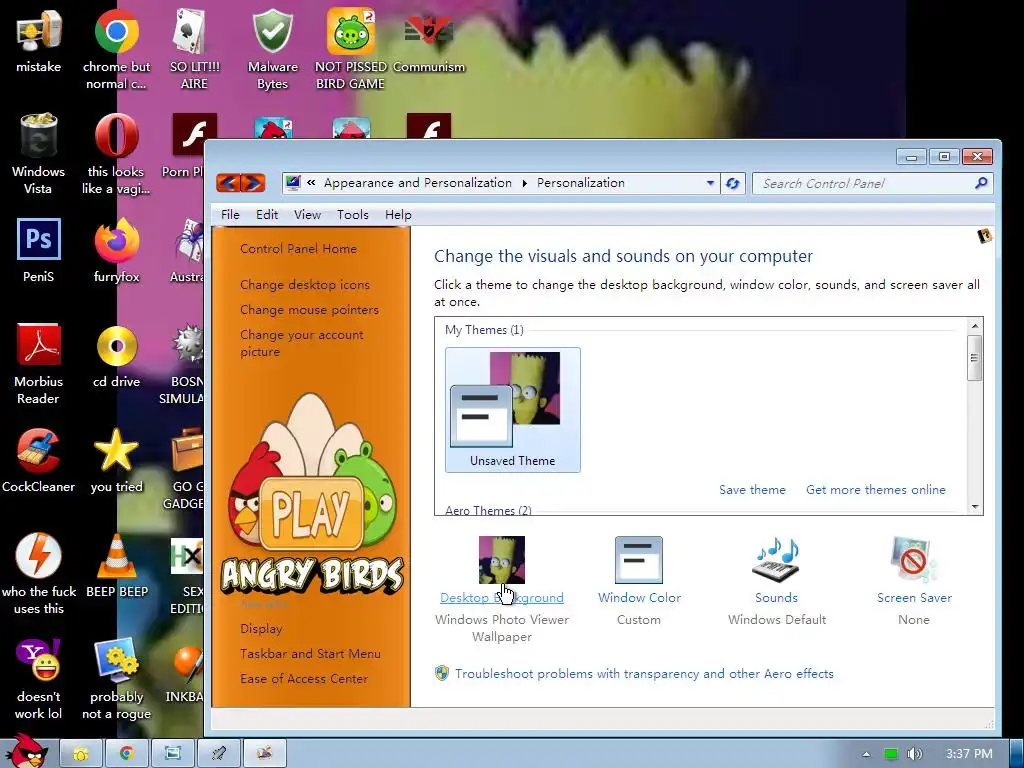Open the View menu
This screenshot has height=768, width=1024.
tap(307, 215)
